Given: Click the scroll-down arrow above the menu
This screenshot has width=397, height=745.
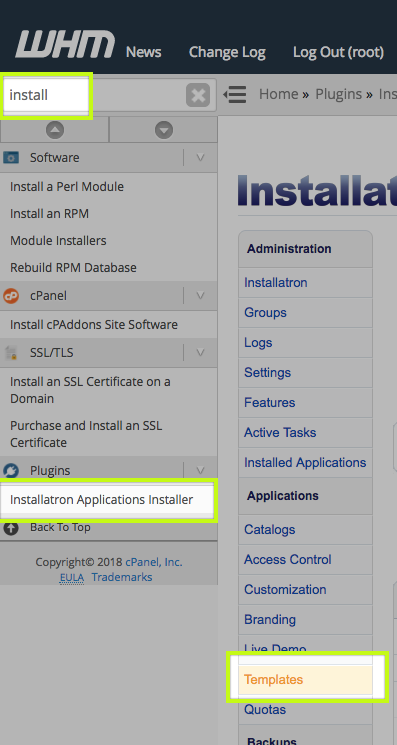Looking at the screenshot, I should (x=164, y=130).
